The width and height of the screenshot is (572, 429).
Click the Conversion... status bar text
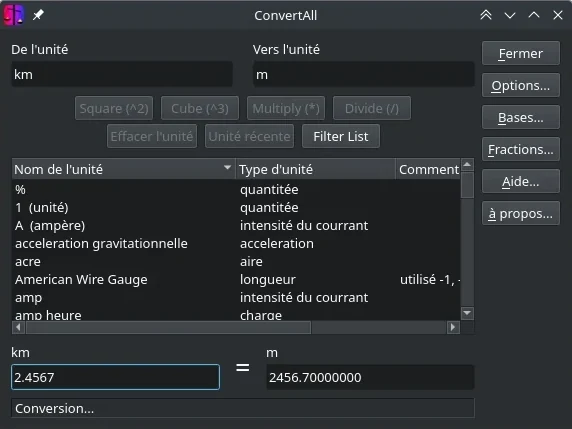coord(55,409)
